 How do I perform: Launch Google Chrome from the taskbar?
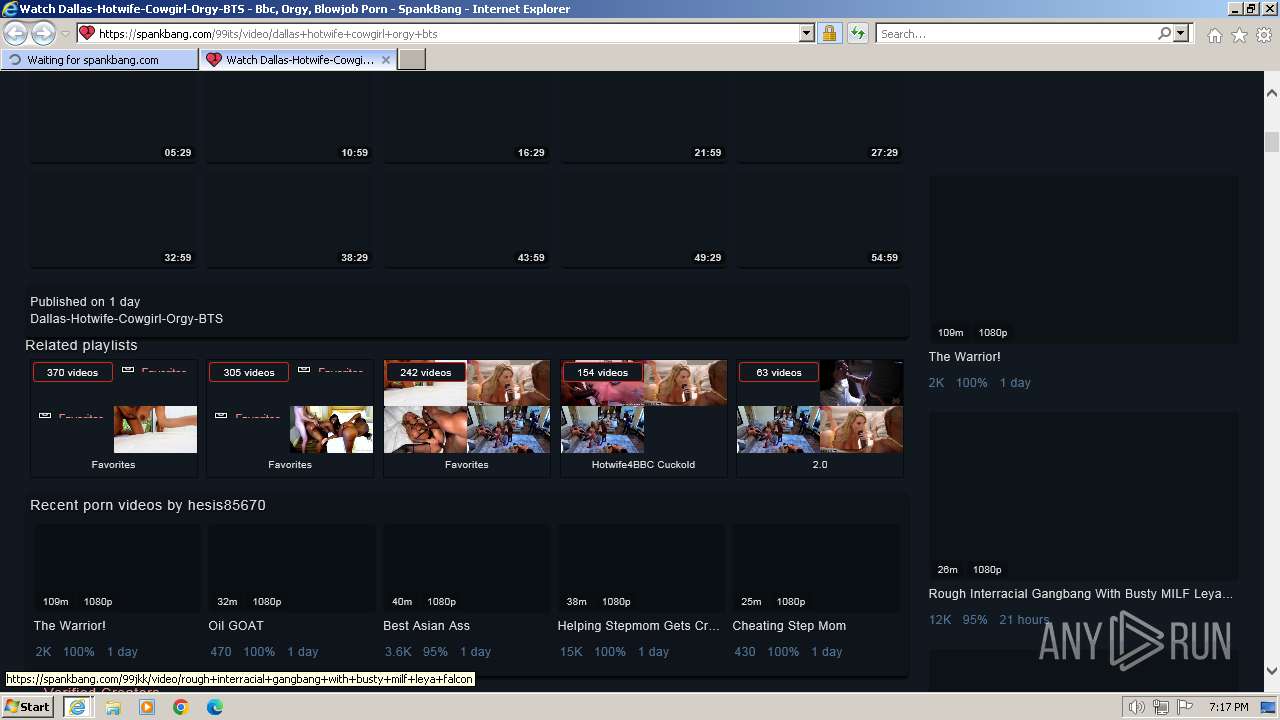pyautogui.click(x=181, y=707)
